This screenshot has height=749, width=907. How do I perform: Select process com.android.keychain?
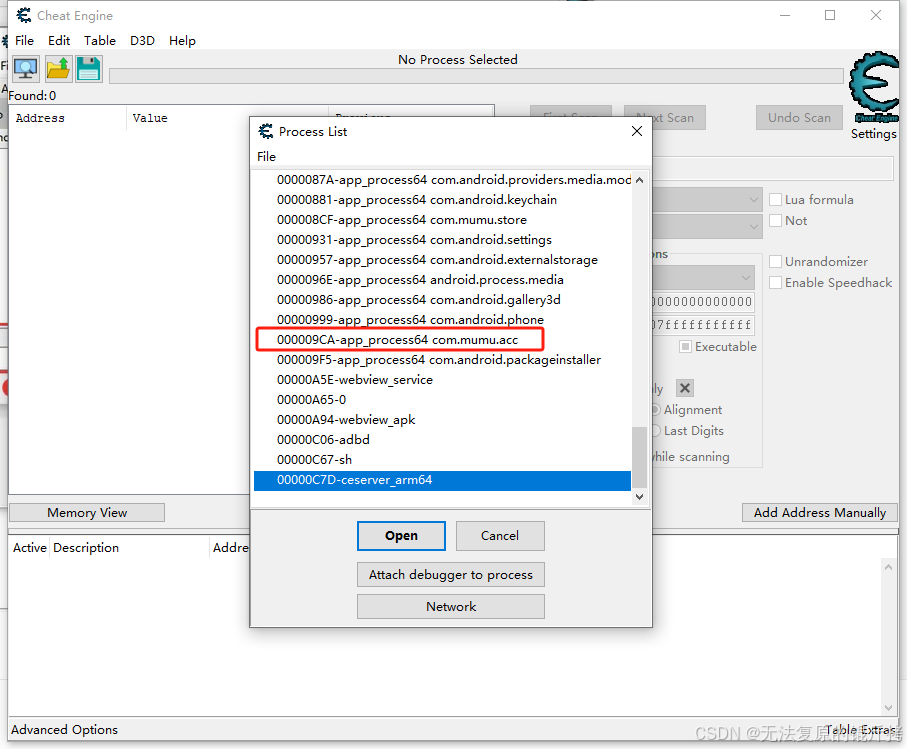pos(442,200)
